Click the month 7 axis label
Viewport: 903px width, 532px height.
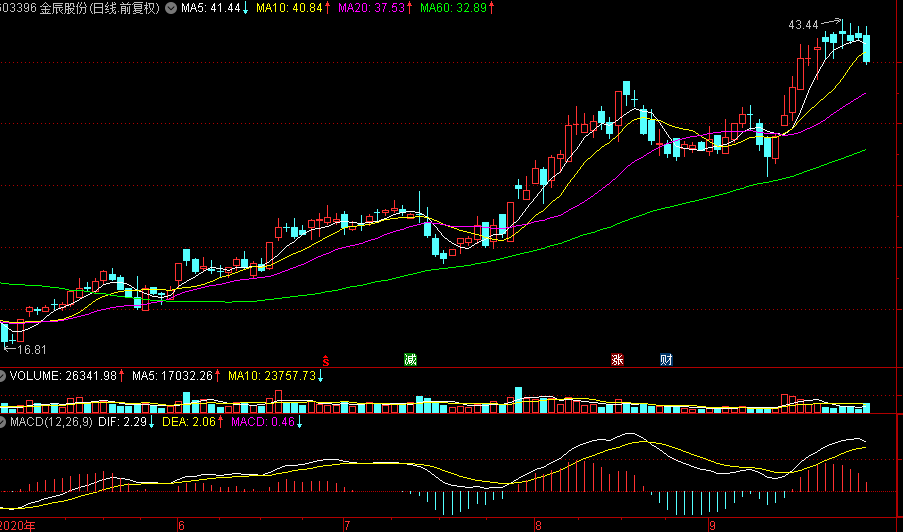347,526
